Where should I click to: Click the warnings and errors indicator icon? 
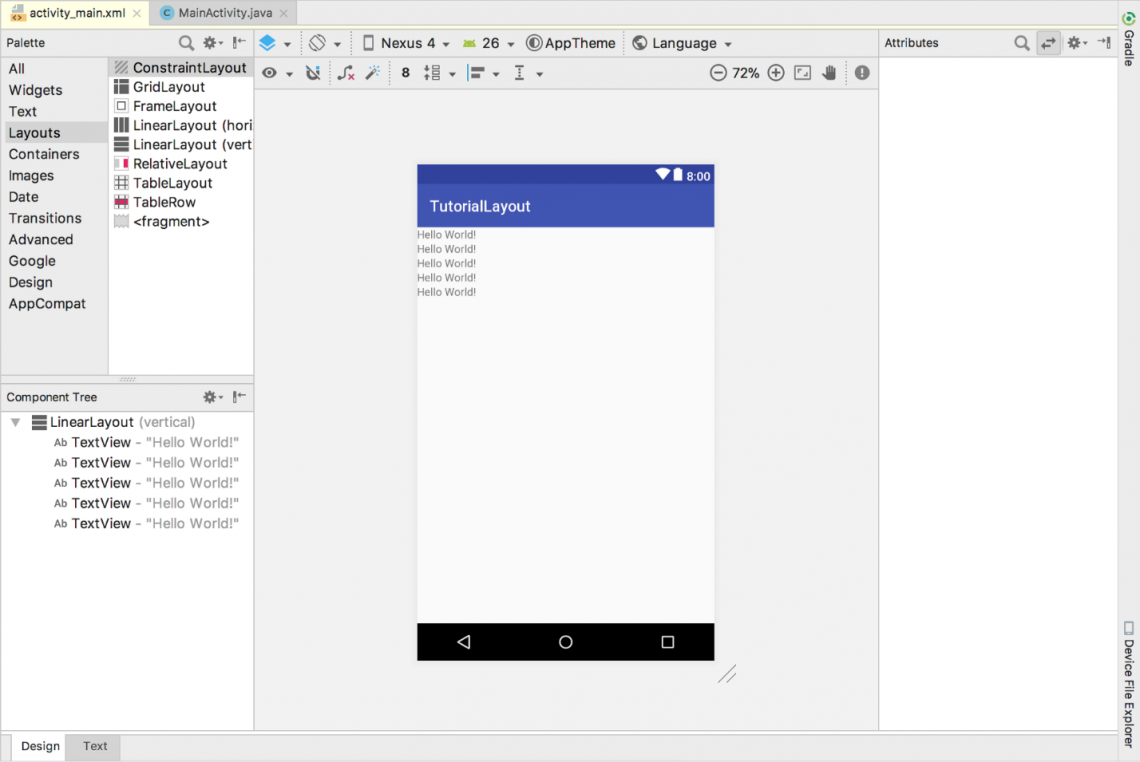tap(862, 72)
